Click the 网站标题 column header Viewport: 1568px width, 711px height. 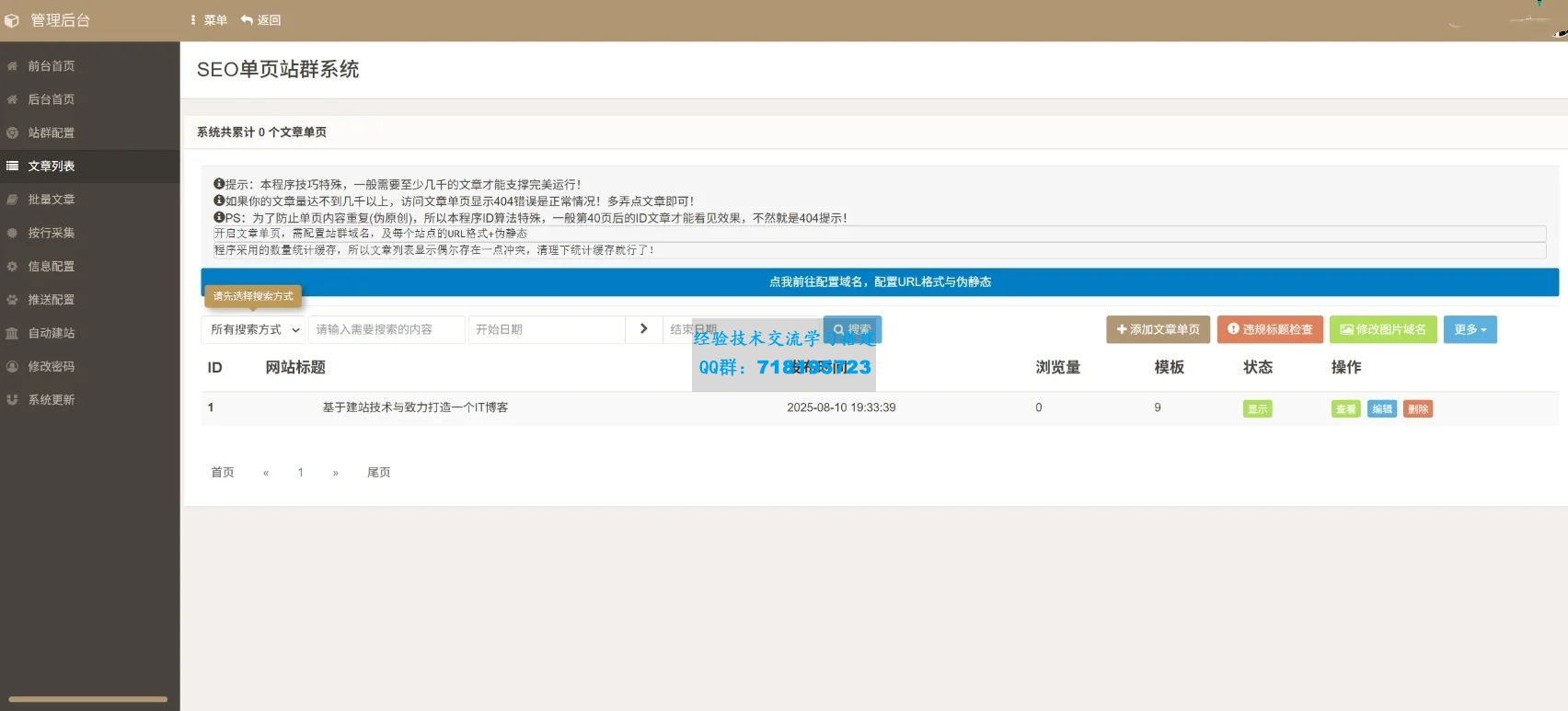[295, 368]
